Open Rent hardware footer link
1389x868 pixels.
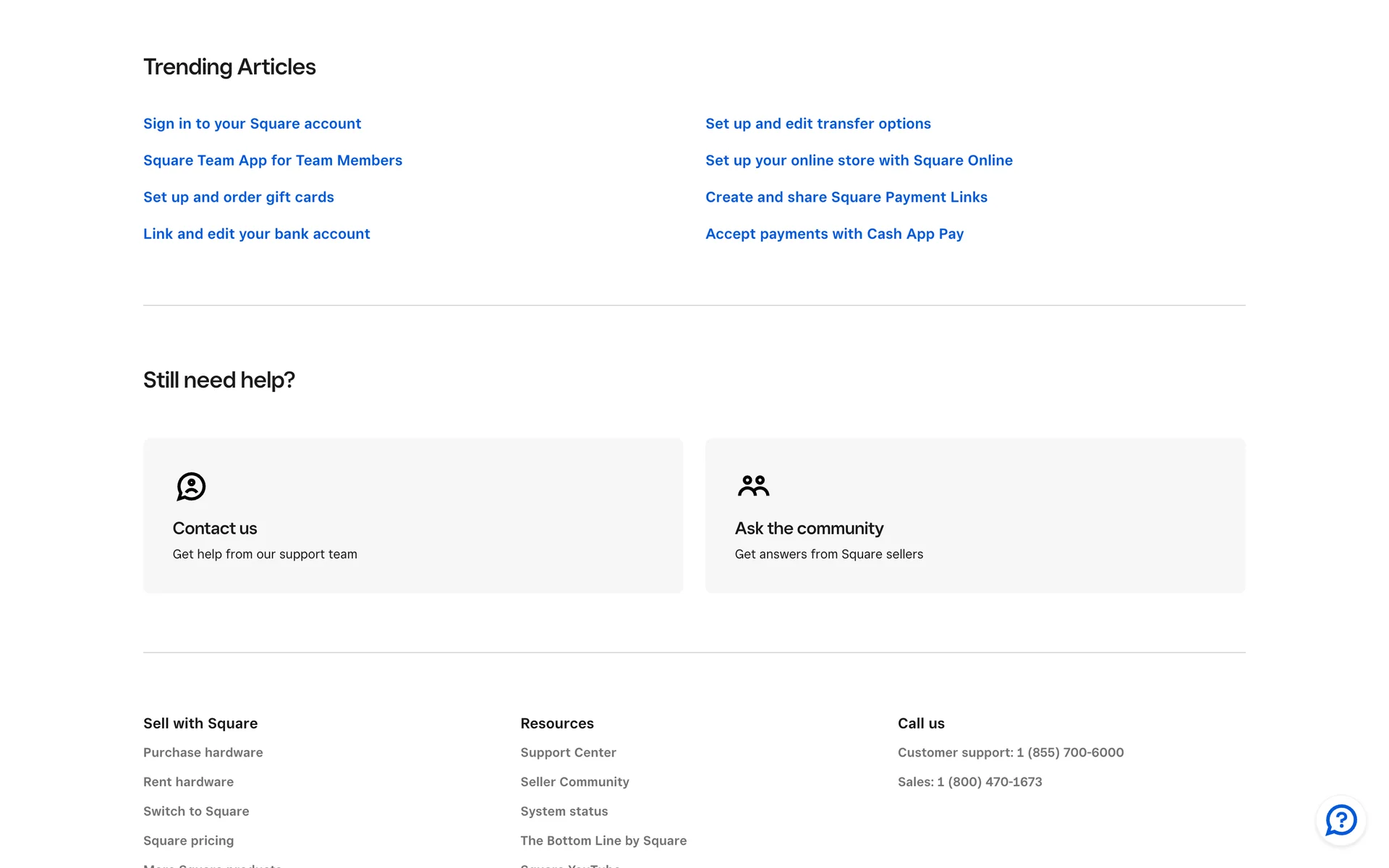[188, 782]
